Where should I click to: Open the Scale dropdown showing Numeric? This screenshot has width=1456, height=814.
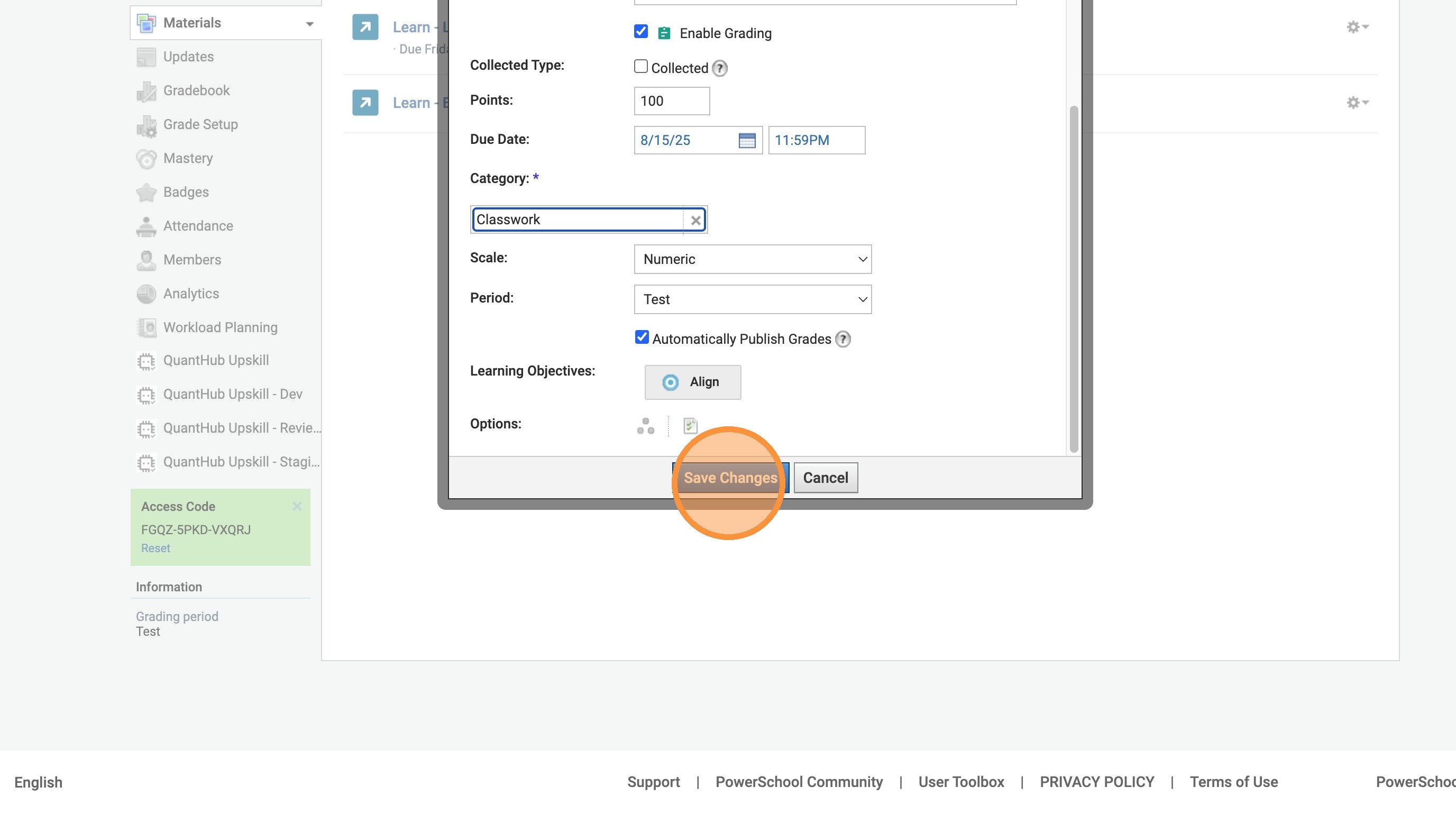coord(752,260)
